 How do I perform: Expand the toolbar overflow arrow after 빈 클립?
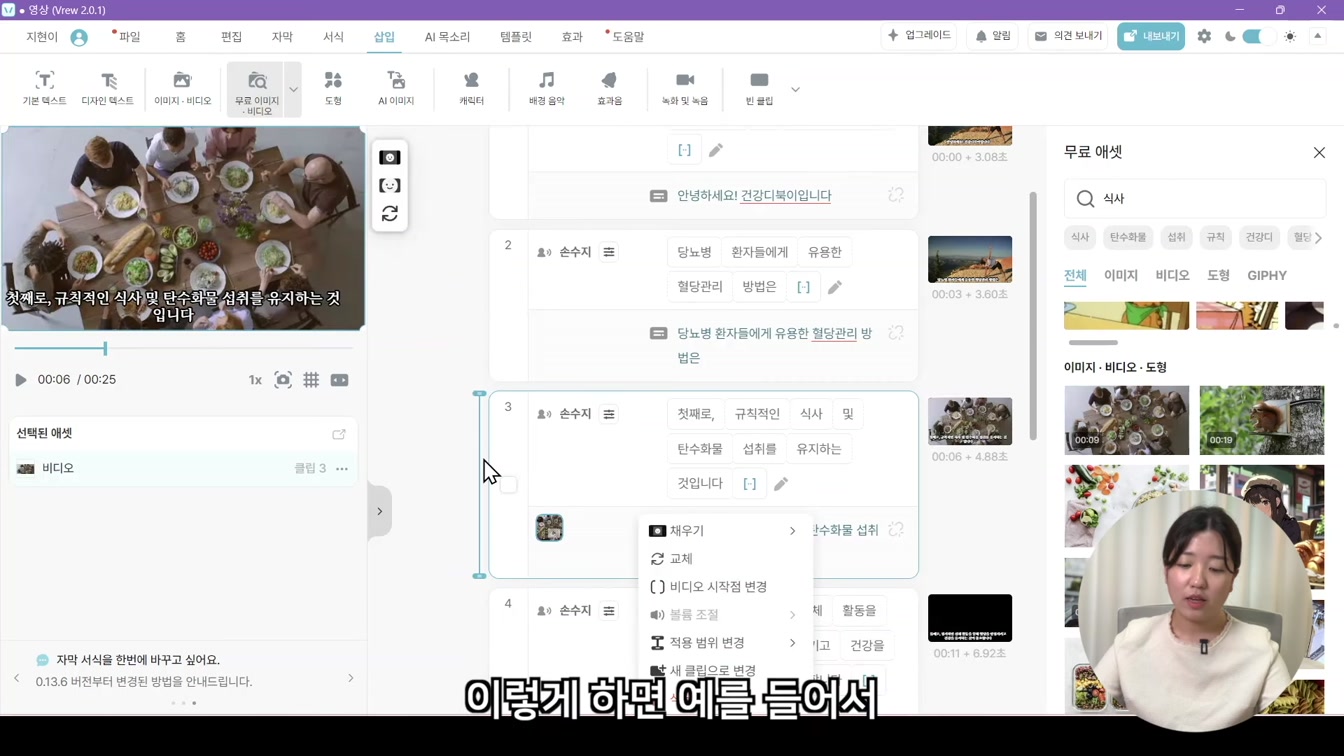click(795, 90)
